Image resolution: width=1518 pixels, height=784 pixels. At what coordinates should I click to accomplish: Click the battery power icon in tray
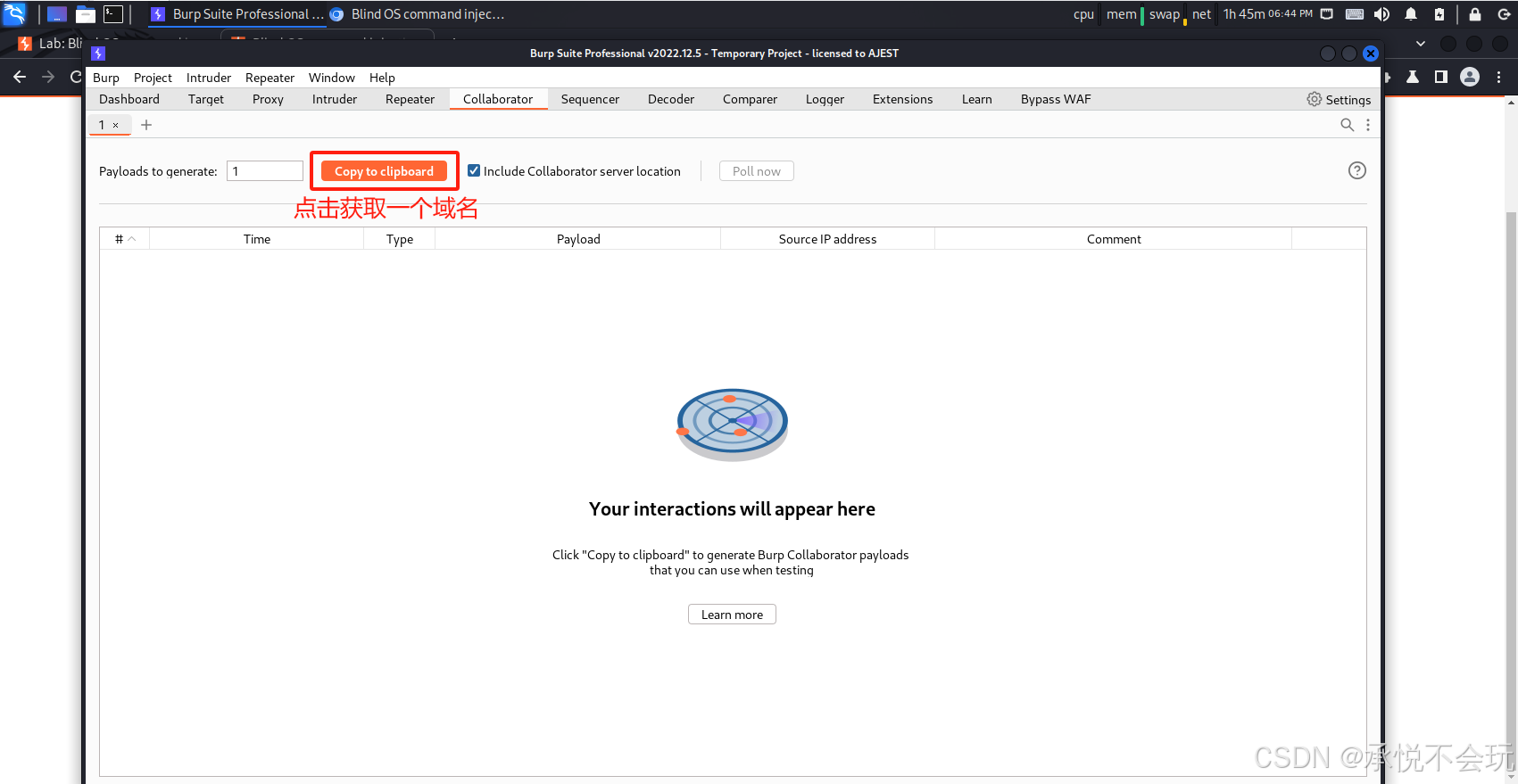[x=1439, y=13]
